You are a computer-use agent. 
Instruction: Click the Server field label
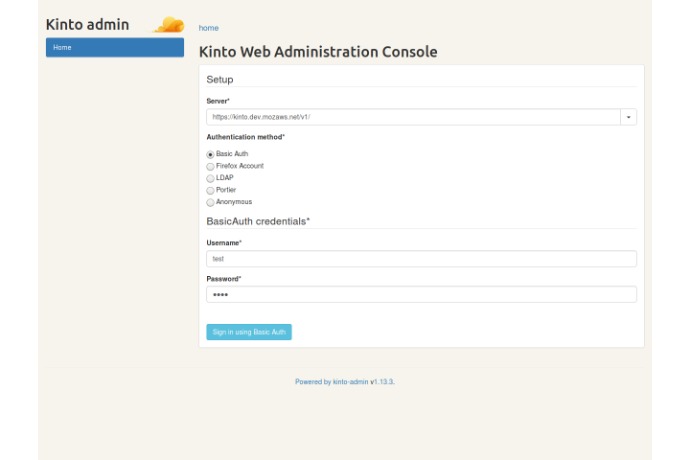click(x=218, y=101)
